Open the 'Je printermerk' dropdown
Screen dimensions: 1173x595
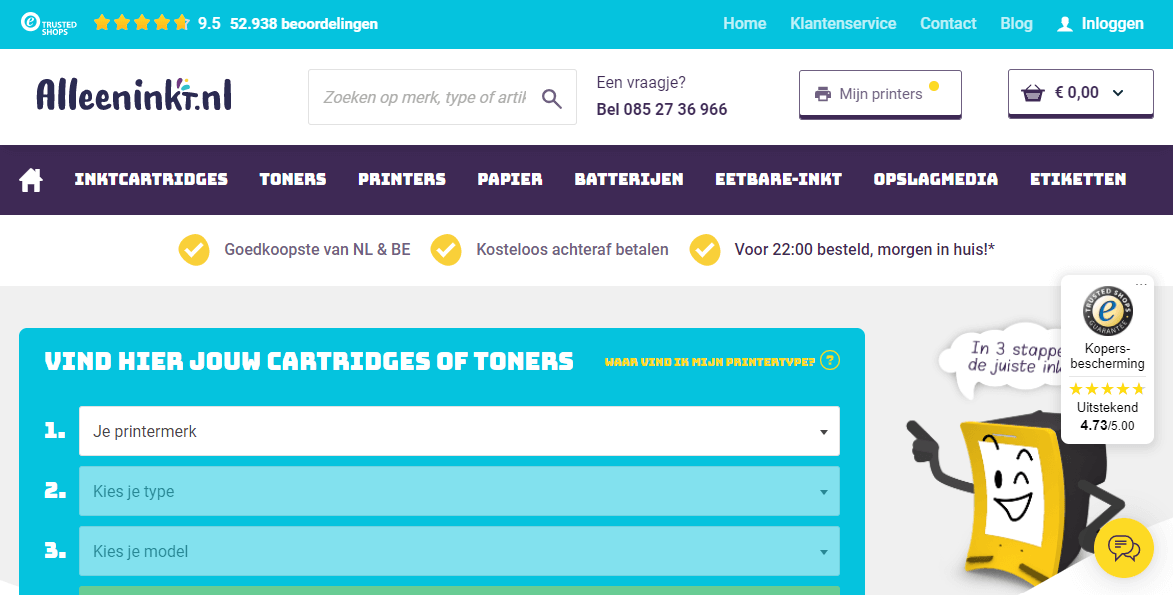click(x=459, y=431)
